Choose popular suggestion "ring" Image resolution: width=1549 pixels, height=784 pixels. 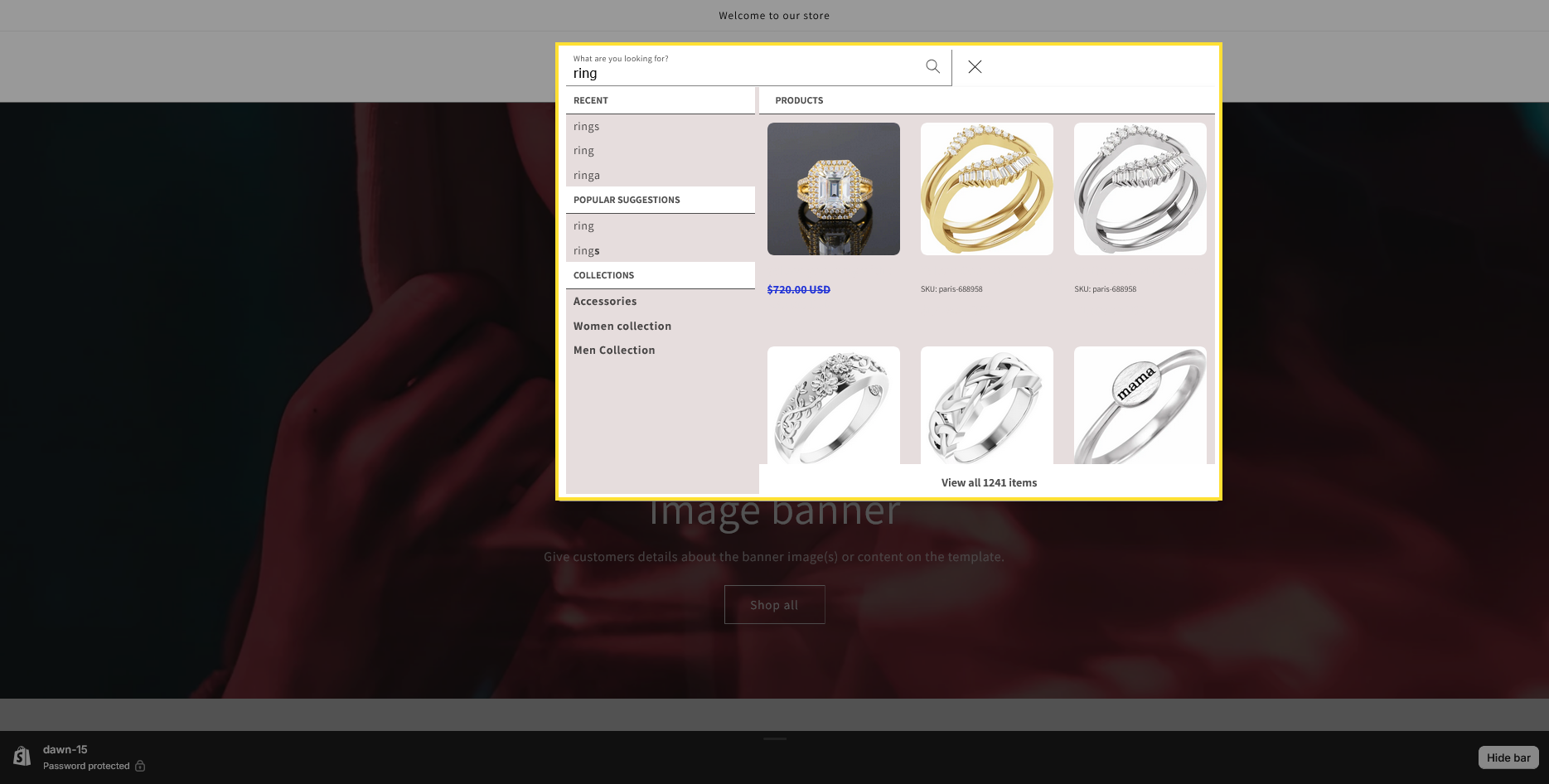pos(583,226)
